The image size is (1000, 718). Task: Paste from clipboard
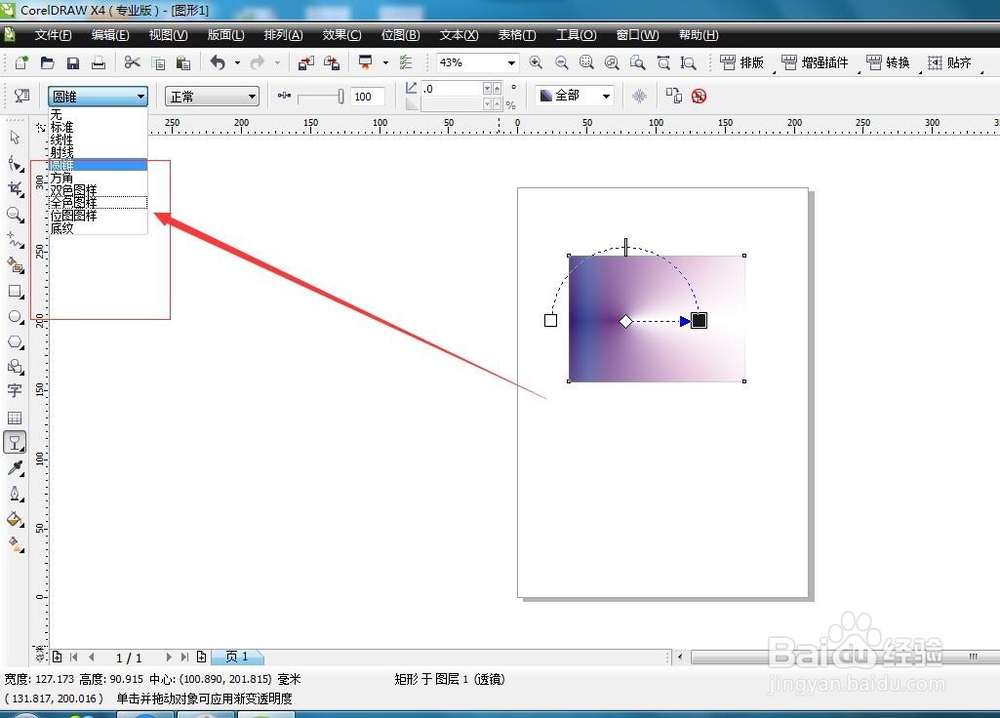pyautogui.click(x=183, y=62)
